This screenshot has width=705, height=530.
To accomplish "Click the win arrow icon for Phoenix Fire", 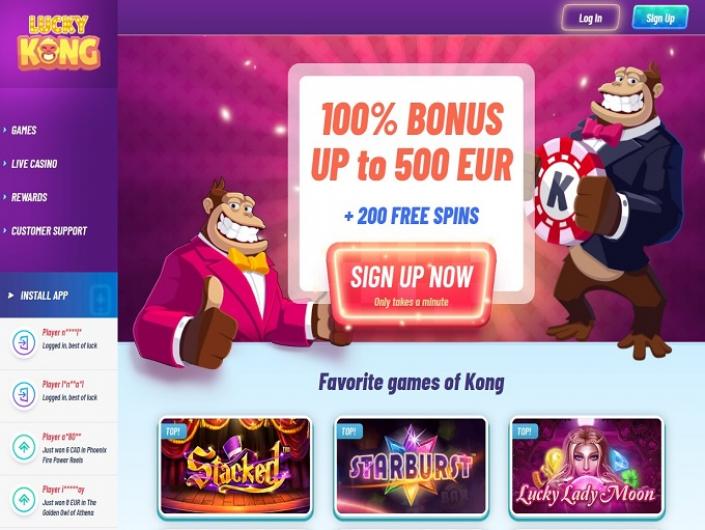I will [x=24, y=447].
